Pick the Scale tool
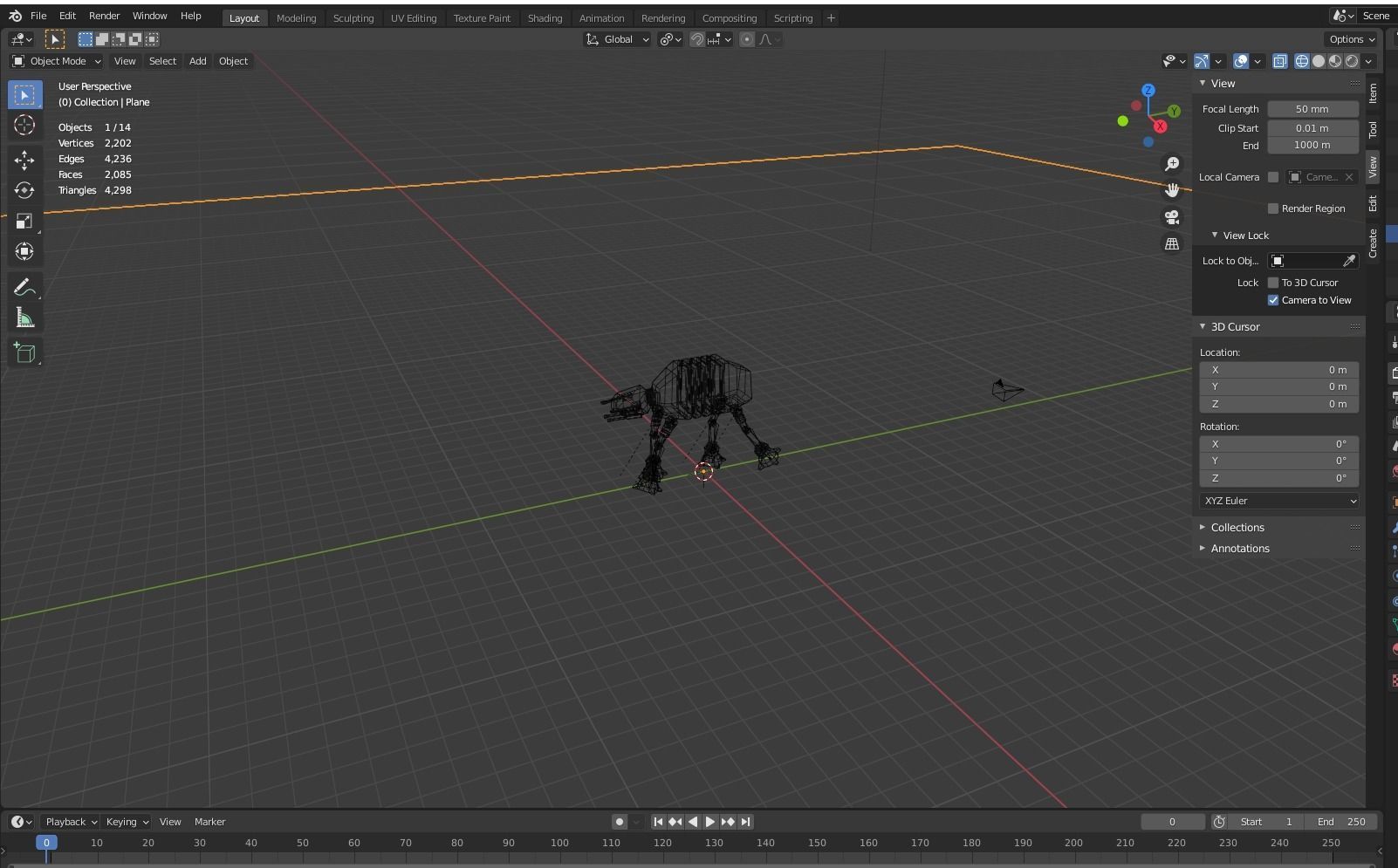 [x=24, y=221]
